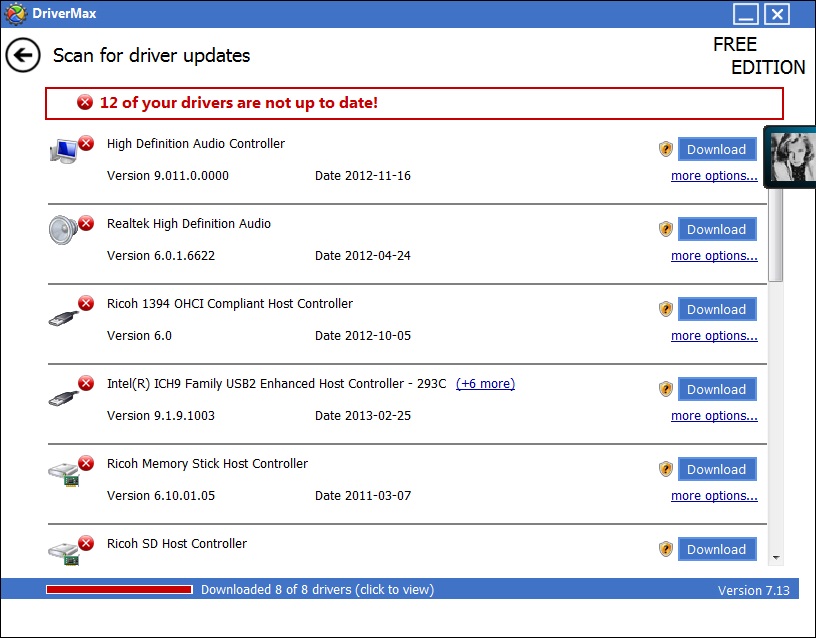
Task: Click the Scan for driver updates heading
Action: [151, 56]
